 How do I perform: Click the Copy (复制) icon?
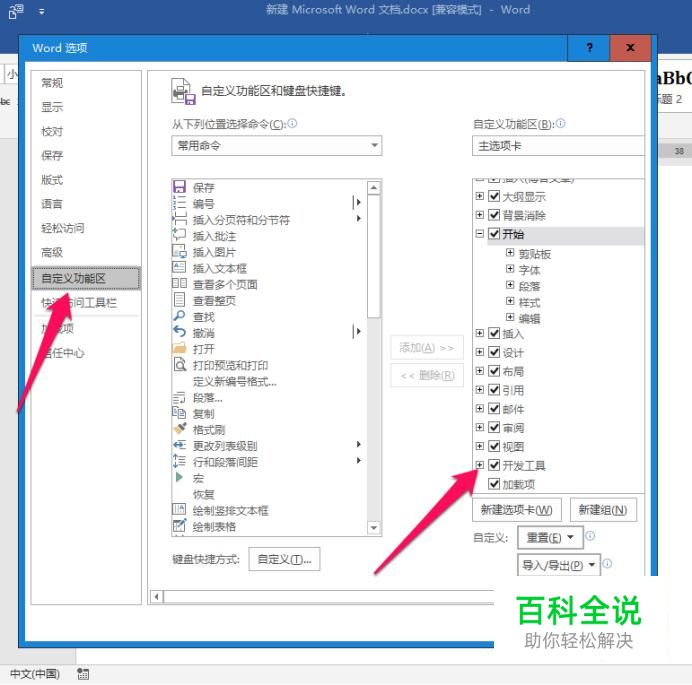tap(179, 413)
